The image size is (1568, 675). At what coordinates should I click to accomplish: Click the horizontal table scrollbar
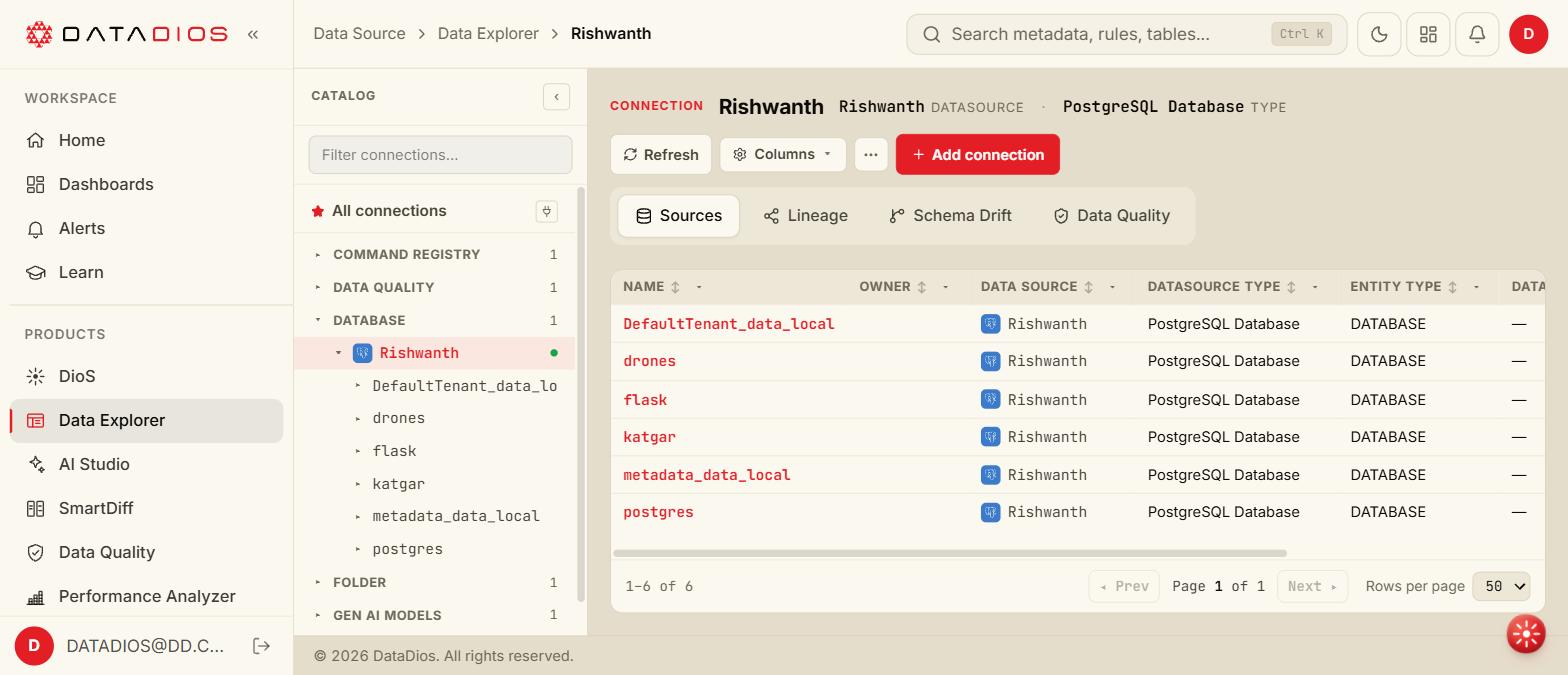[950, 553]
